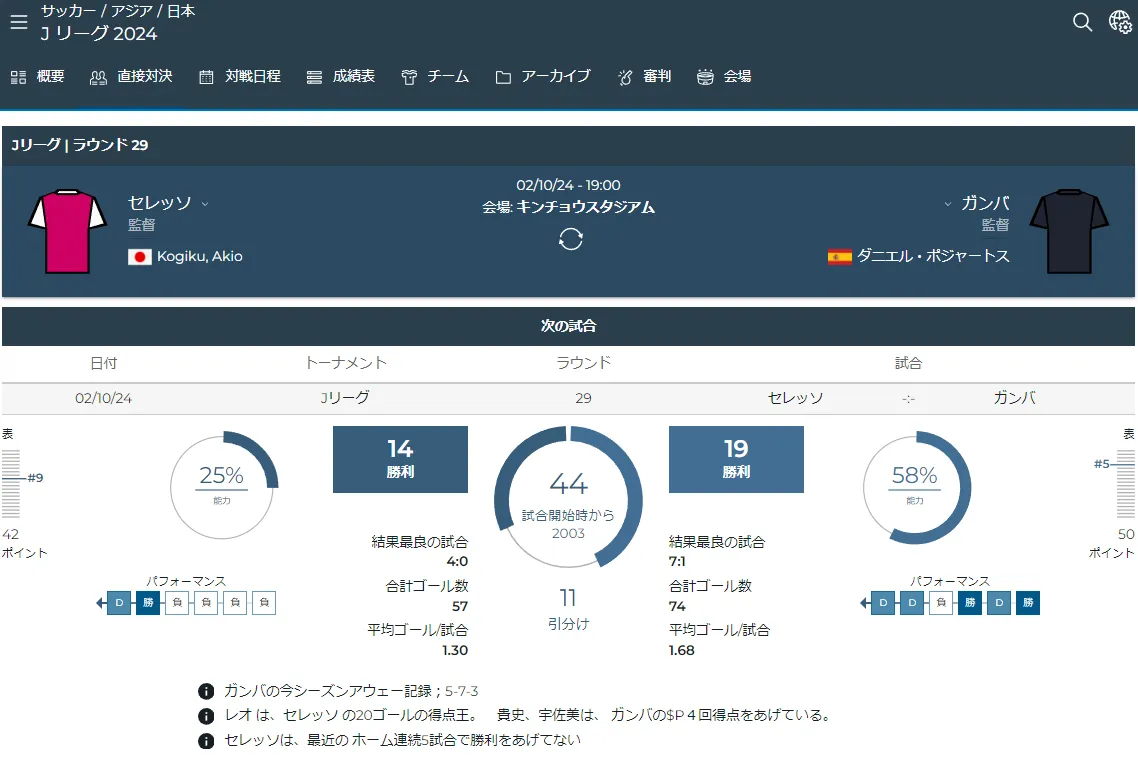Click the Japan flag icon
Screen dimensions: 1138x761
[x=139, y=257]
